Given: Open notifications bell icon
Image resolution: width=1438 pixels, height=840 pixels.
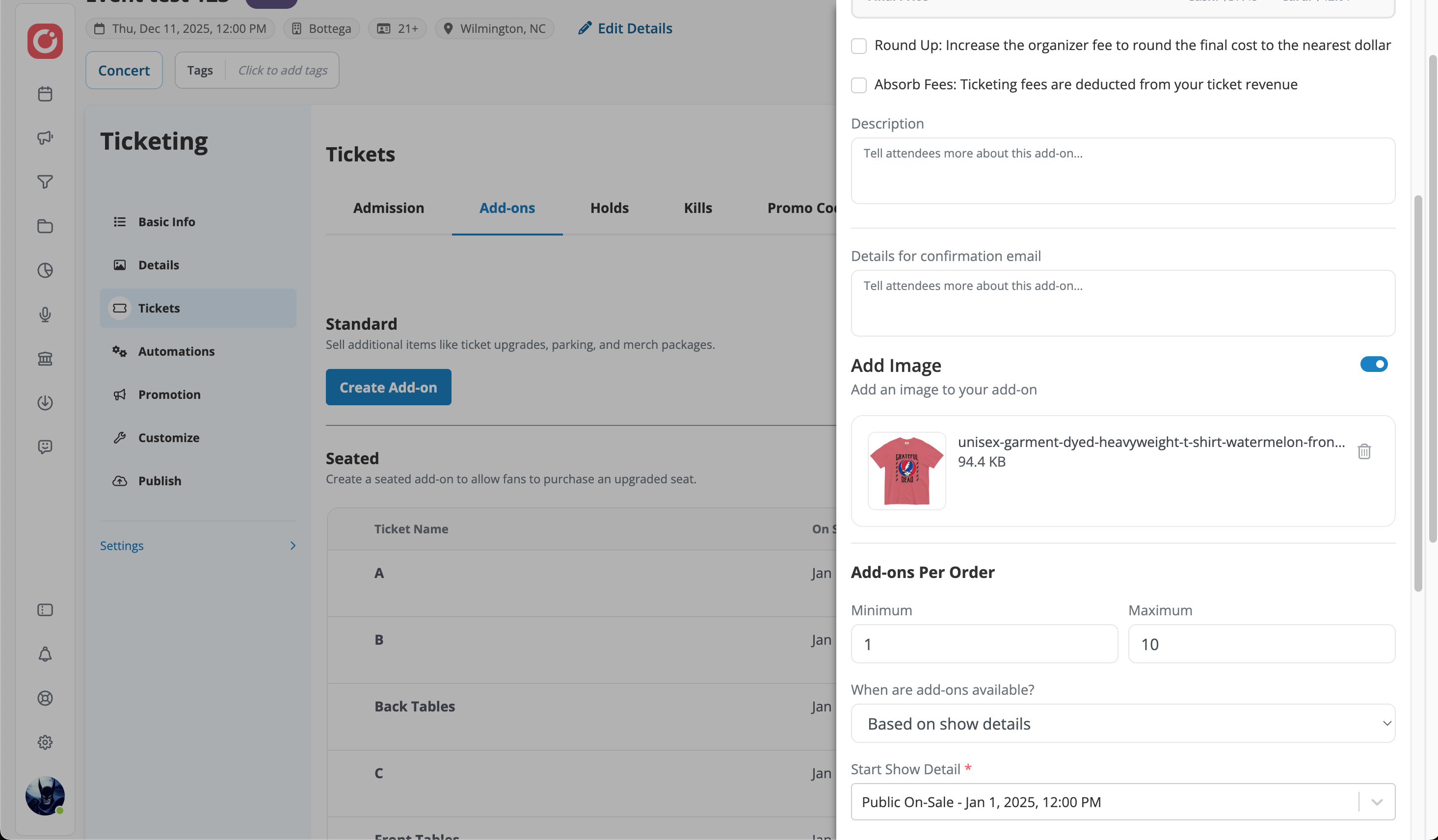Looking at the screenshot, I should [x=45, y=654].
